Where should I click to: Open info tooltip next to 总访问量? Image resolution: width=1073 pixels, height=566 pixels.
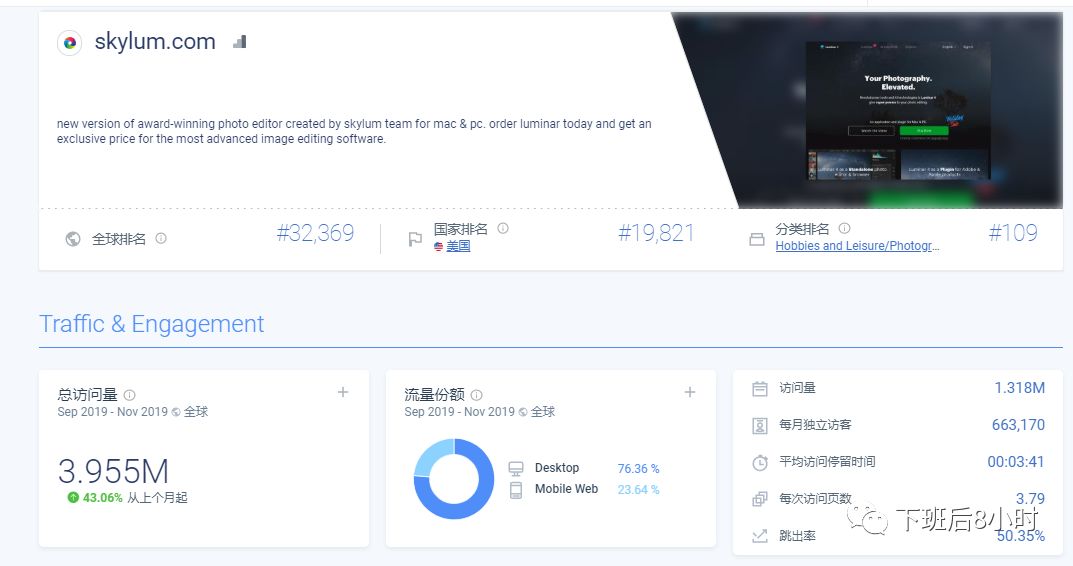pos(129,395)
